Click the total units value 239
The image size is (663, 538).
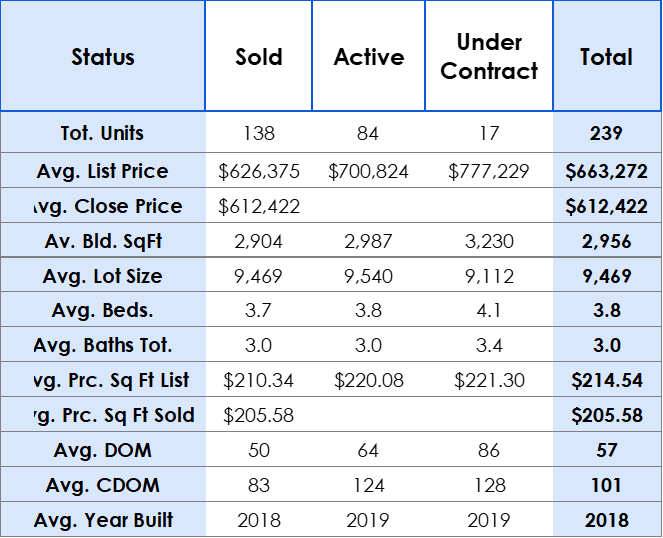coord(606,133)
